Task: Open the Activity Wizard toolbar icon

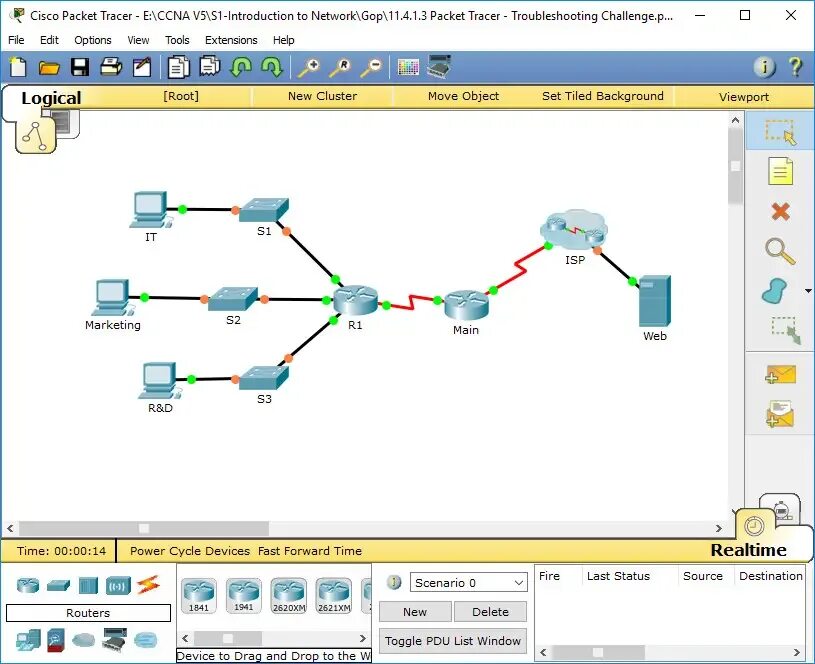Action: tap(141, 67)
